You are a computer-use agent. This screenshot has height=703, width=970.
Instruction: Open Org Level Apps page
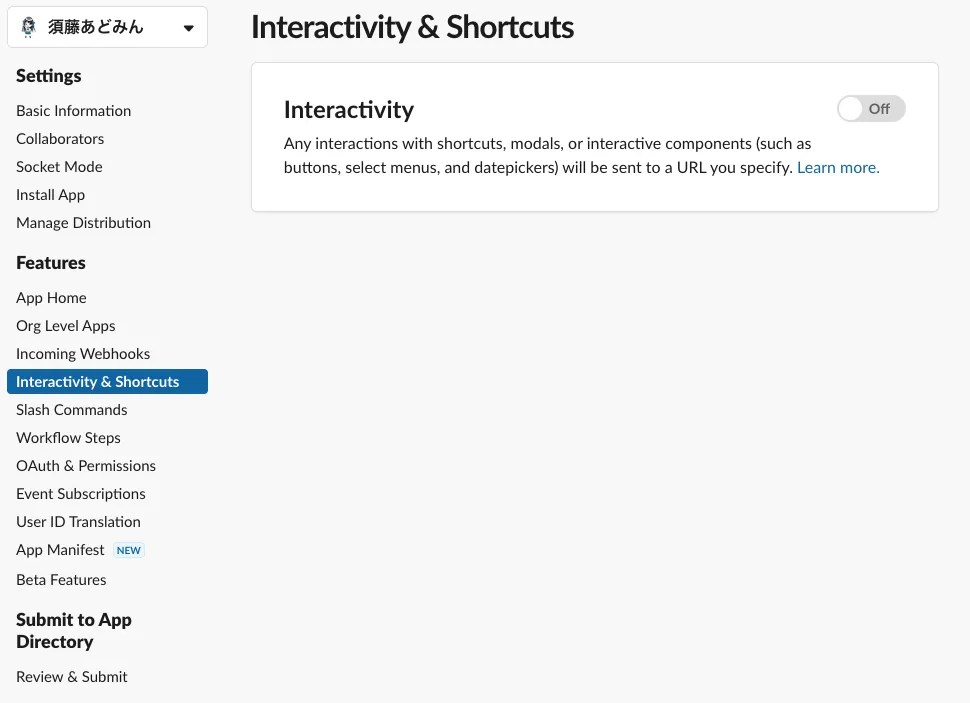coord(66,326)
